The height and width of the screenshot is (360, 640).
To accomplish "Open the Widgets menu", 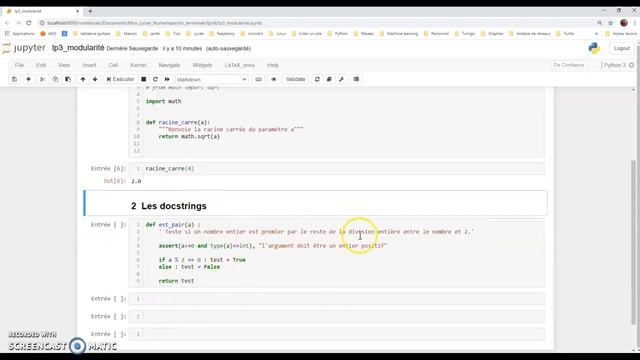I will [202, 65].
